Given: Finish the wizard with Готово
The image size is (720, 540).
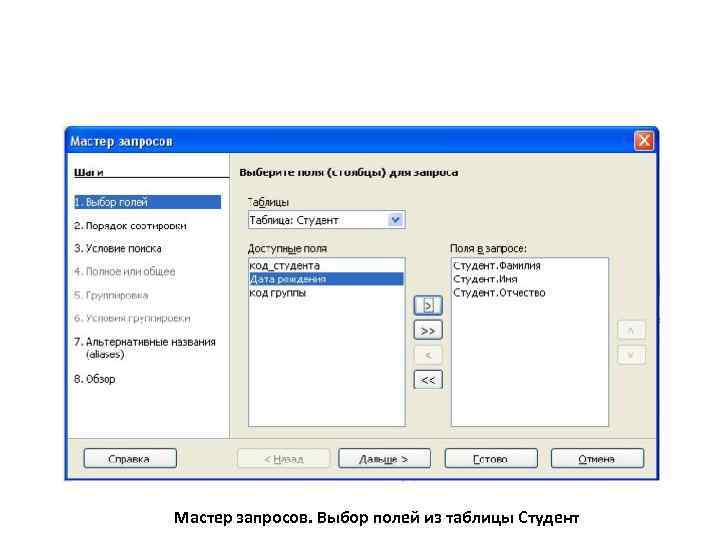Looking at the screenshot, I should (x=491, y=458).
